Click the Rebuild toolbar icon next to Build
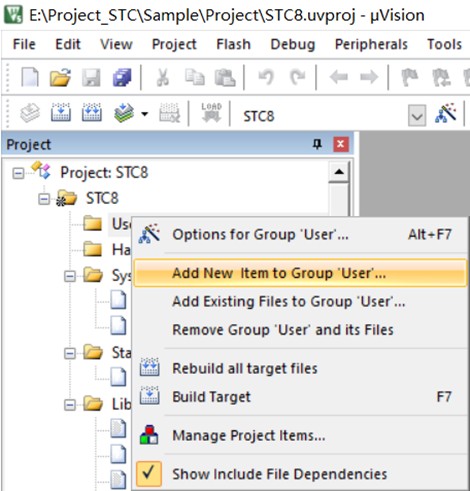The width and height of the screenshot is (470, 491). (x=92, y=112)
